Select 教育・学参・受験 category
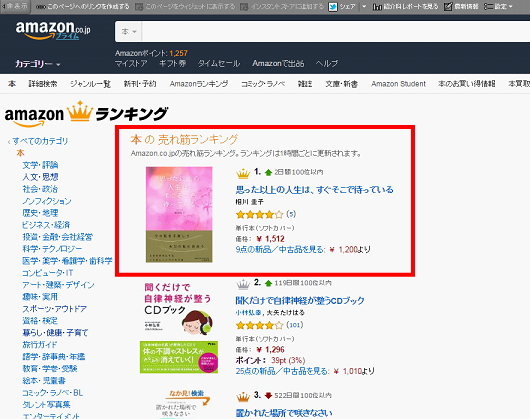530x419 pixels. click(50, 369)
